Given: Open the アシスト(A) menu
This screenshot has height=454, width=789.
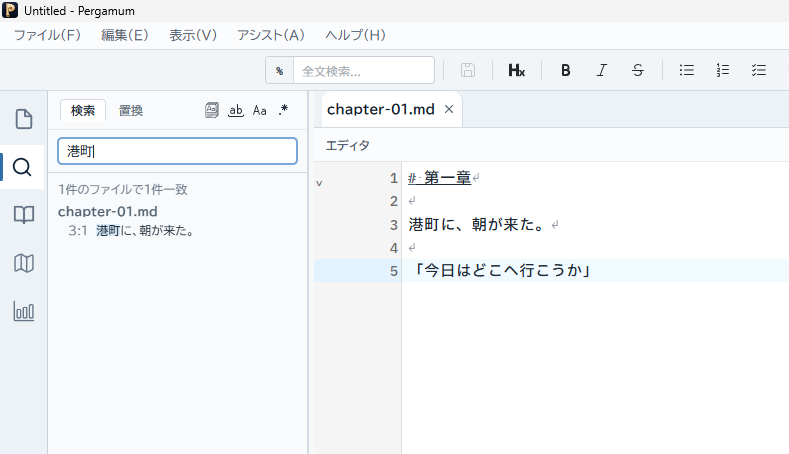Looking at the screenshot, I should click(271, 35).
